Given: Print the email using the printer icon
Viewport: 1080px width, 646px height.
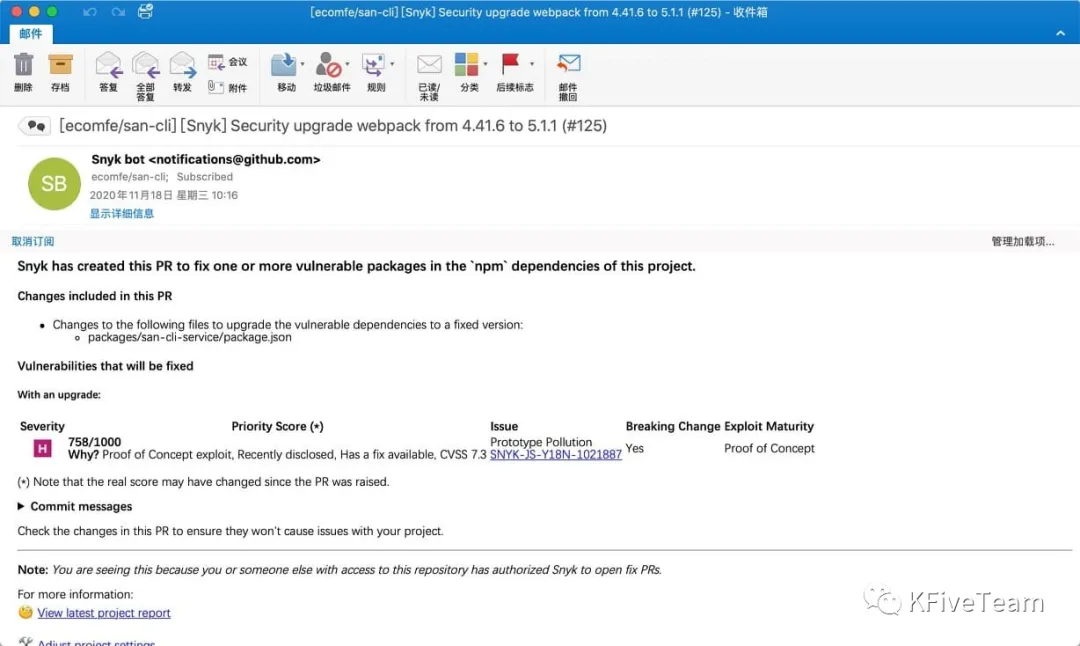Looking at the screenshot, I should point(145,11).
